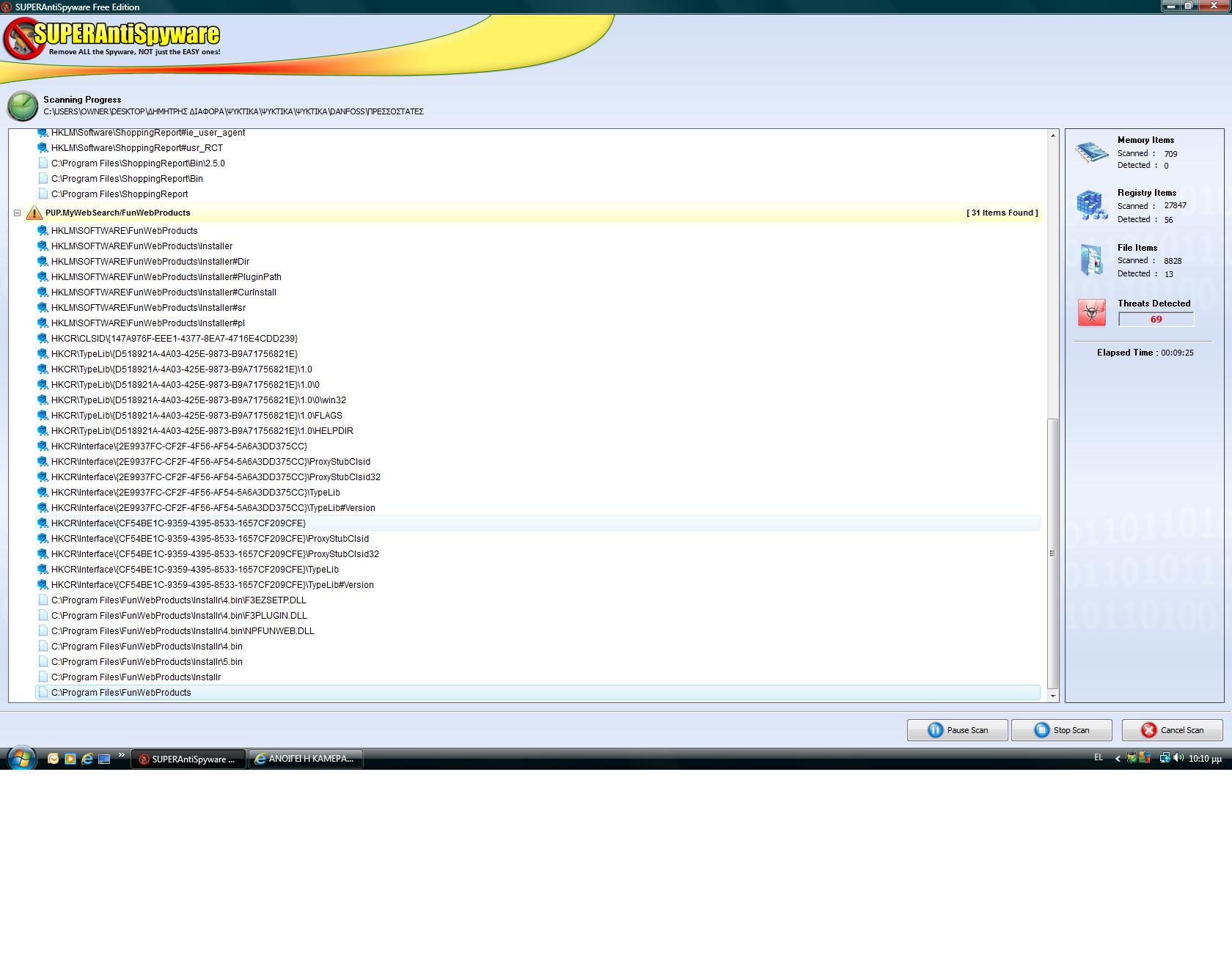Click the scanning path text under Scanning Progress
This screenshot has width=1232, height=964.
coord(233,112)
